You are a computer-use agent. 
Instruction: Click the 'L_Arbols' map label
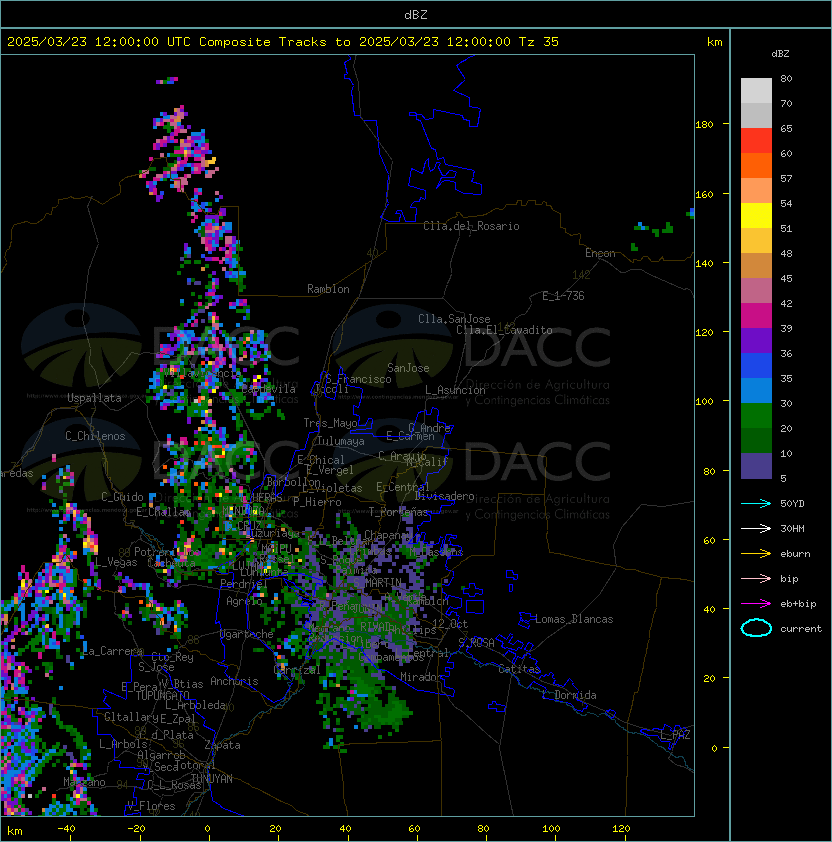123,744
